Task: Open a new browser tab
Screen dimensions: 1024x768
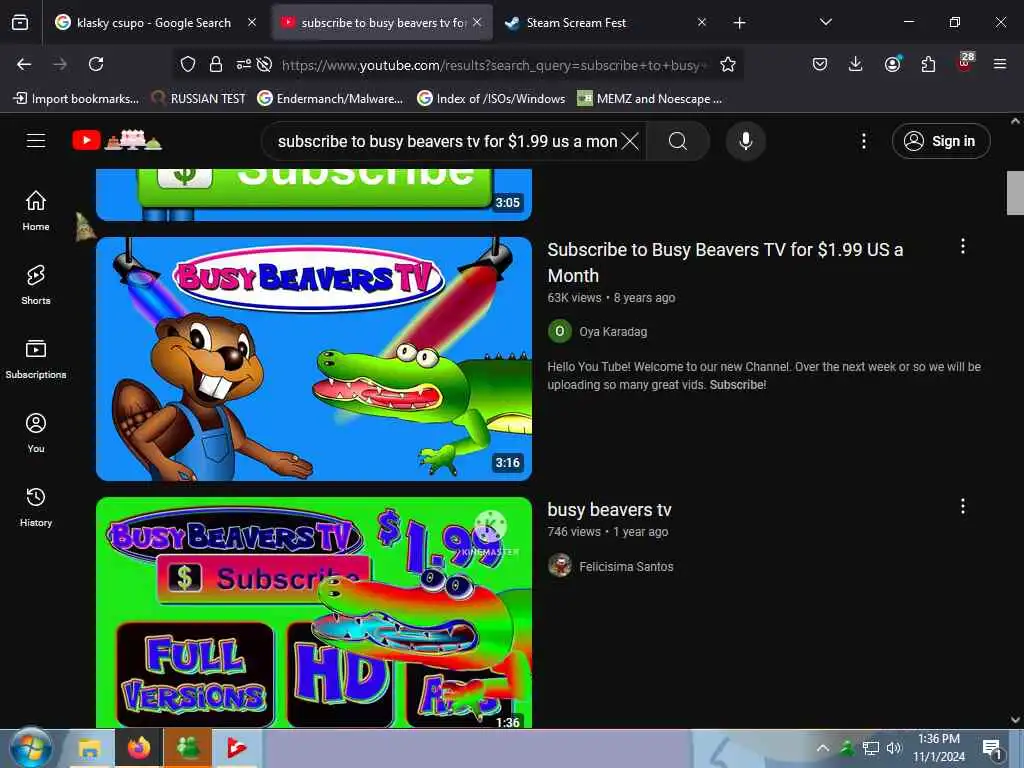Action: click(x=739, y=23)
